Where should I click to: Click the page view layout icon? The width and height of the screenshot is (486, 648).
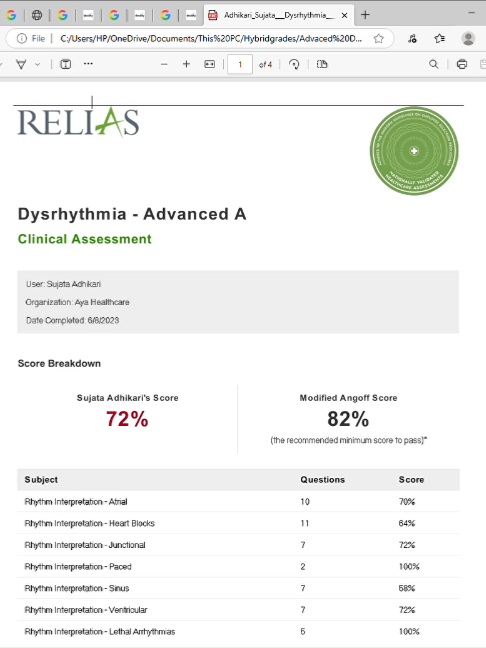pos(322,64)
